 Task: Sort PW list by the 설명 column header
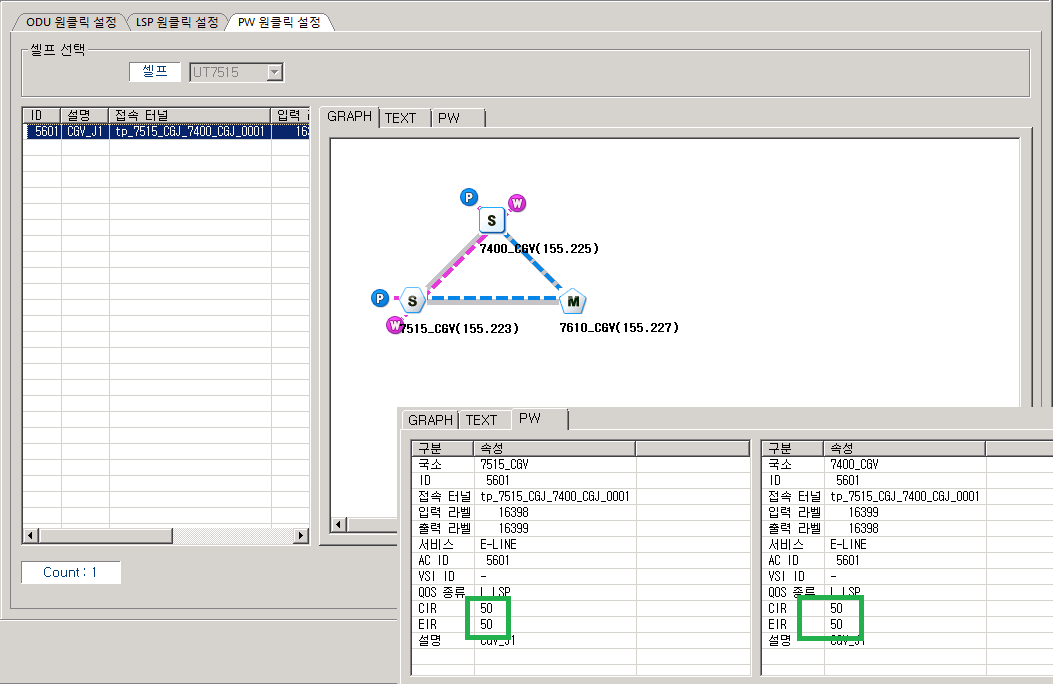[85, 115]
